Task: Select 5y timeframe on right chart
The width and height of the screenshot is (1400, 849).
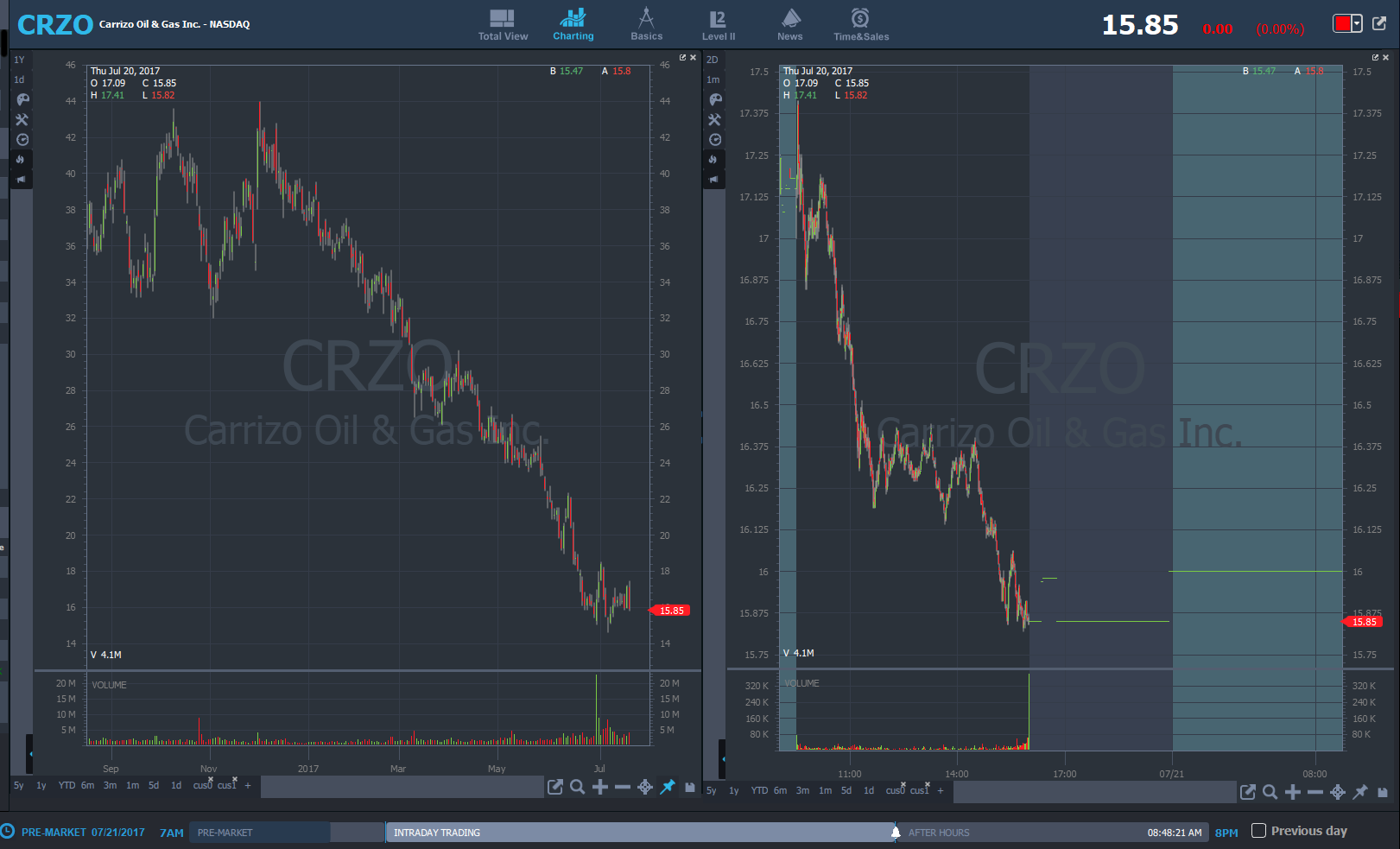Action: 712,790
